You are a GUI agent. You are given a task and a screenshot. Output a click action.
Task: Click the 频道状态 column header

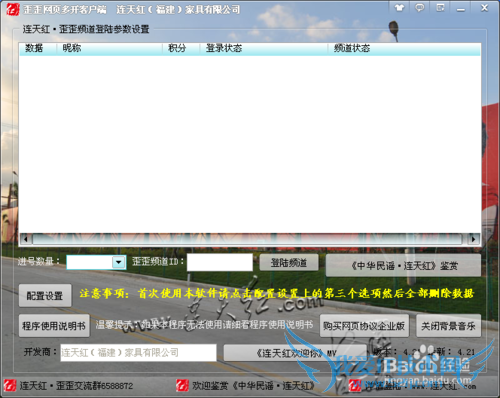click(404, 48)
